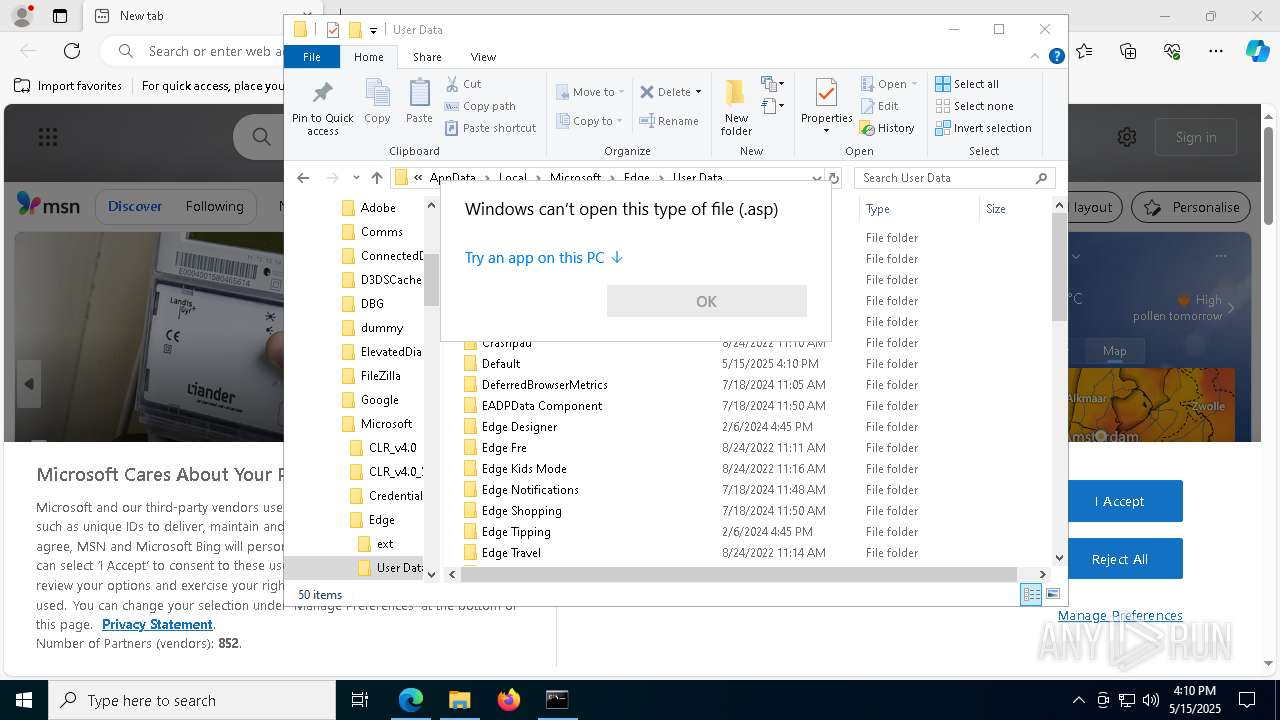
Task: Open the File menu tab
Action: (x=312, y=57)
